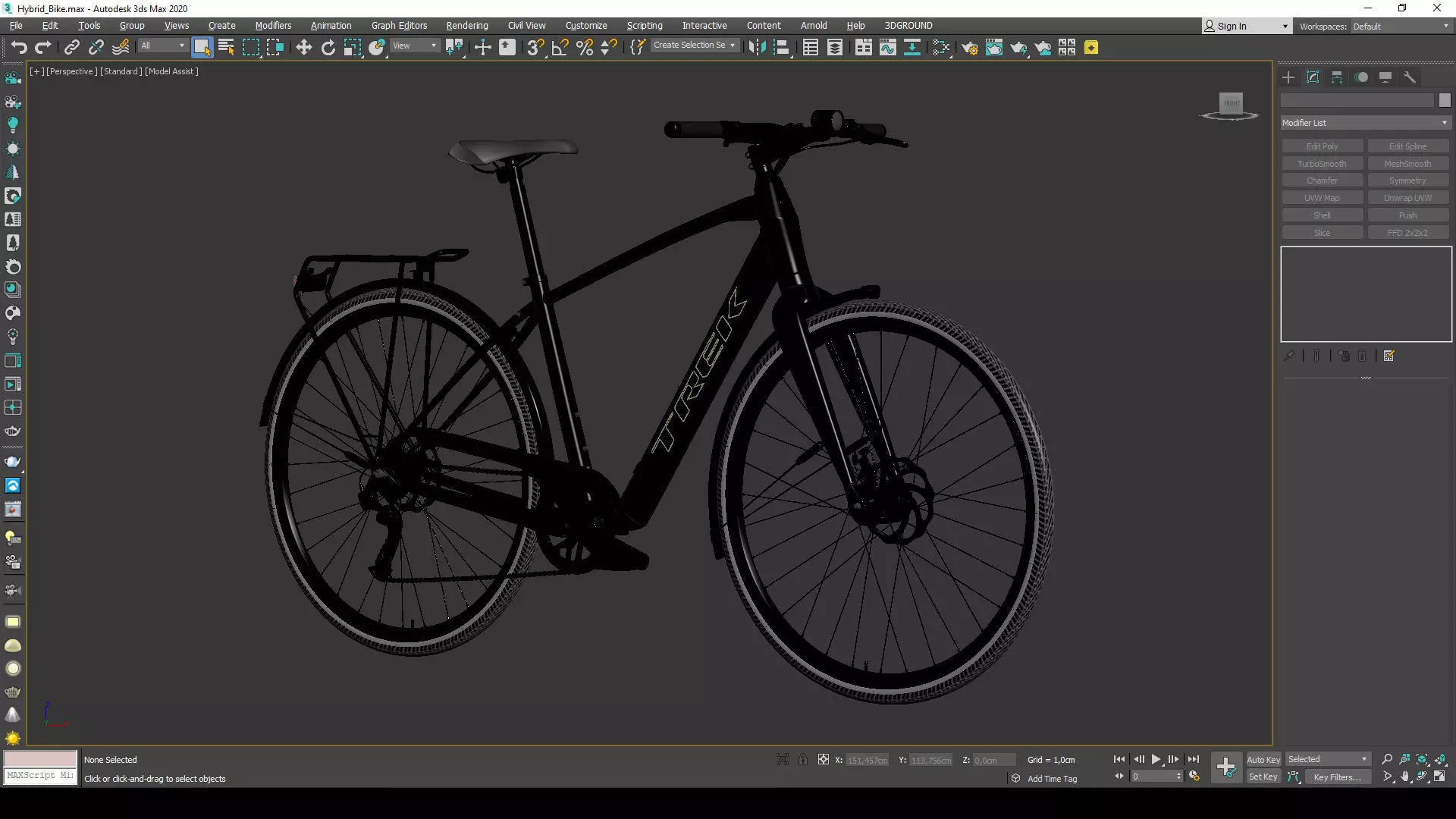Switch to the Motion panel tab

pos(1362,77)
